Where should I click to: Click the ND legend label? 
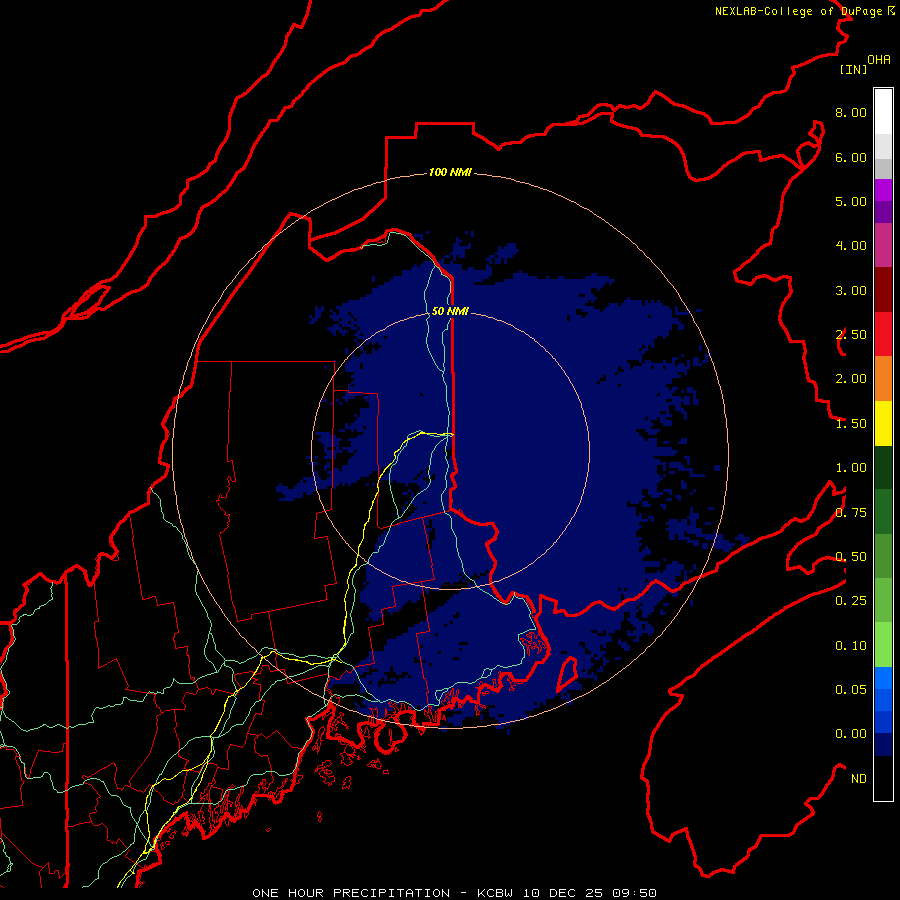coord(859,779)
